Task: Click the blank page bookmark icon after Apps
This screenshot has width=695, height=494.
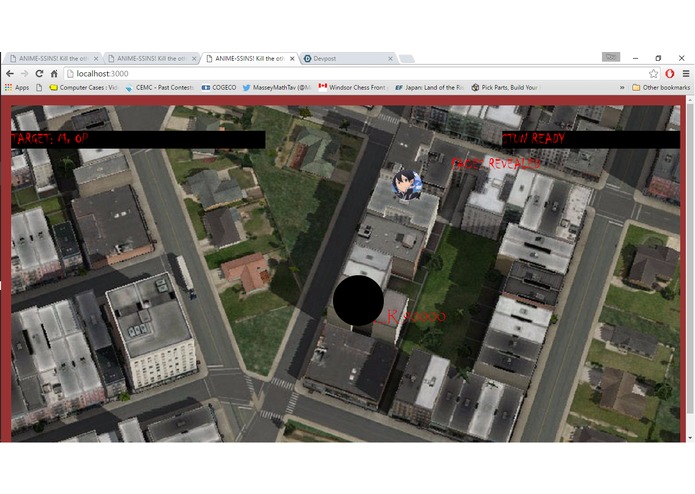Action: pos(39,88)
